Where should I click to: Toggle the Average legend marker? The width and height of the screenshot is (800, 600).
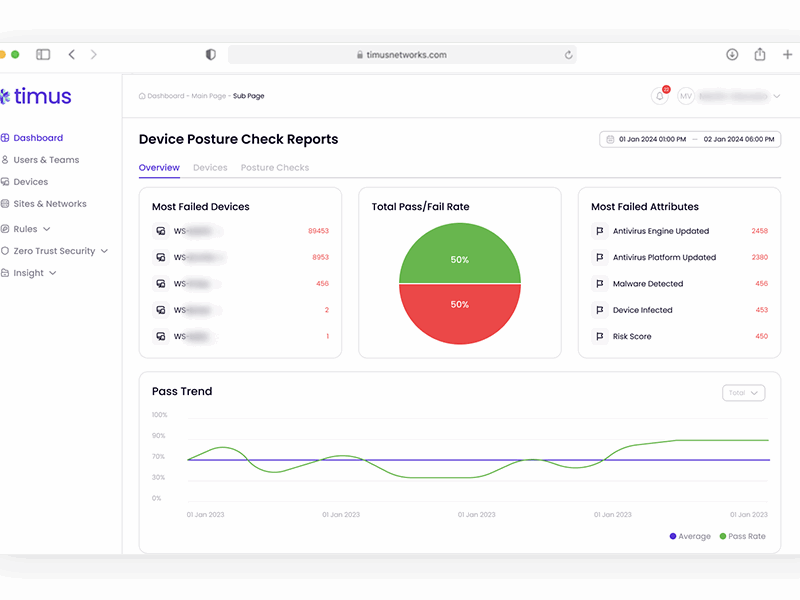pos(672,536)
